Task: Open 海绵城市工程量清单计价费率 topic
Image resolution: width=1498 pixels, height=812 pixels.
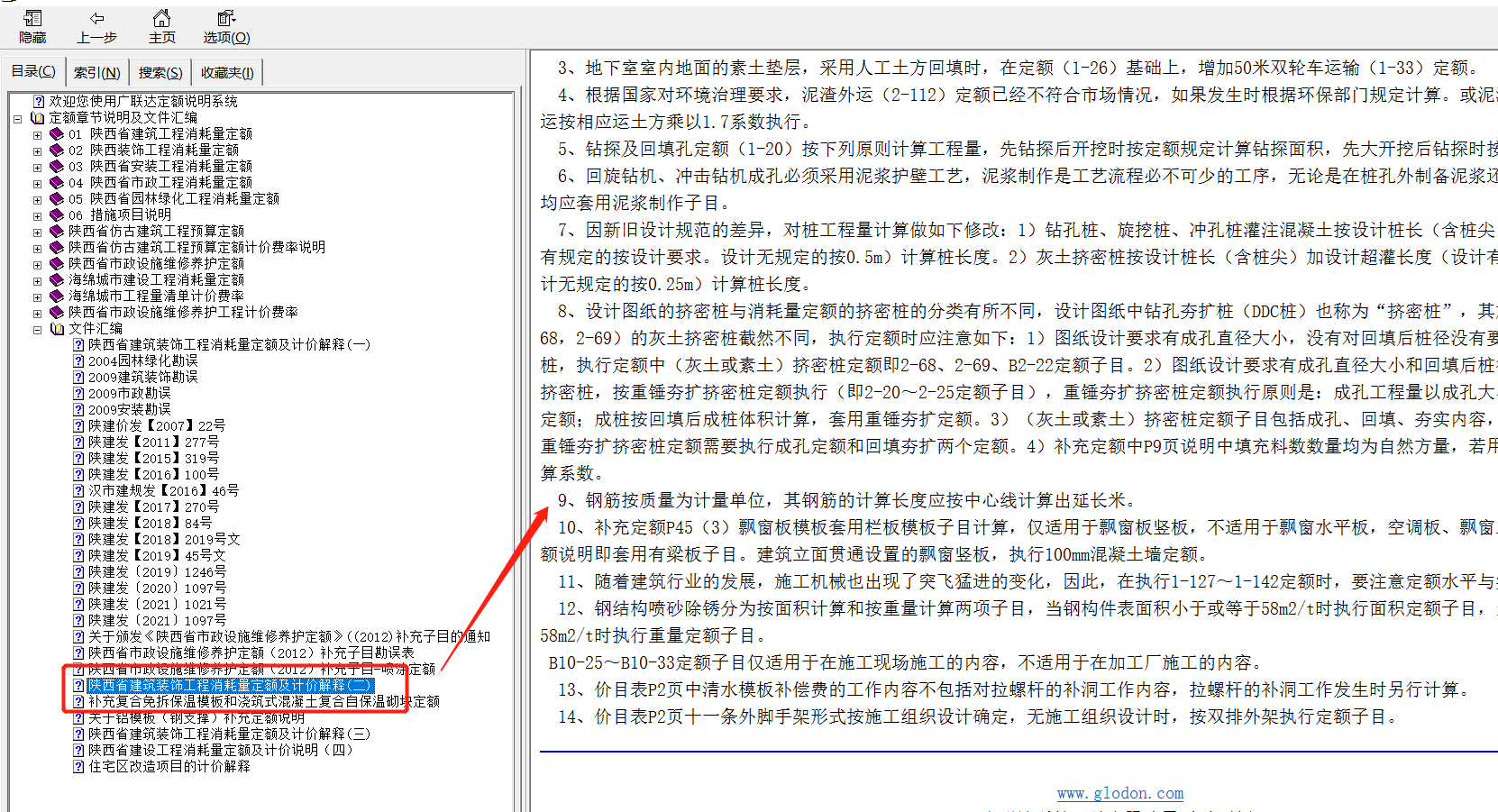Action: (156, 296)
